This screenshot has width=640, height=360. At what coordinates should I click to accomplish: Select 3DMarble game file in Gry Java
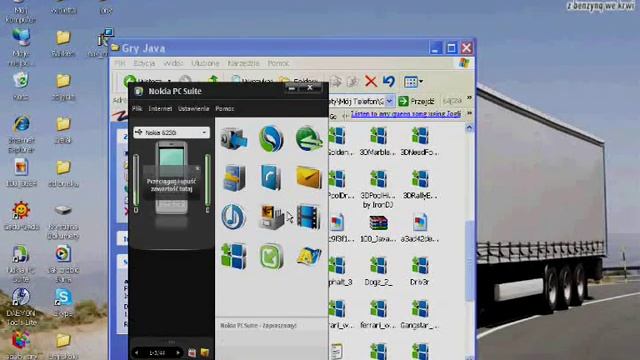[378, 141]
